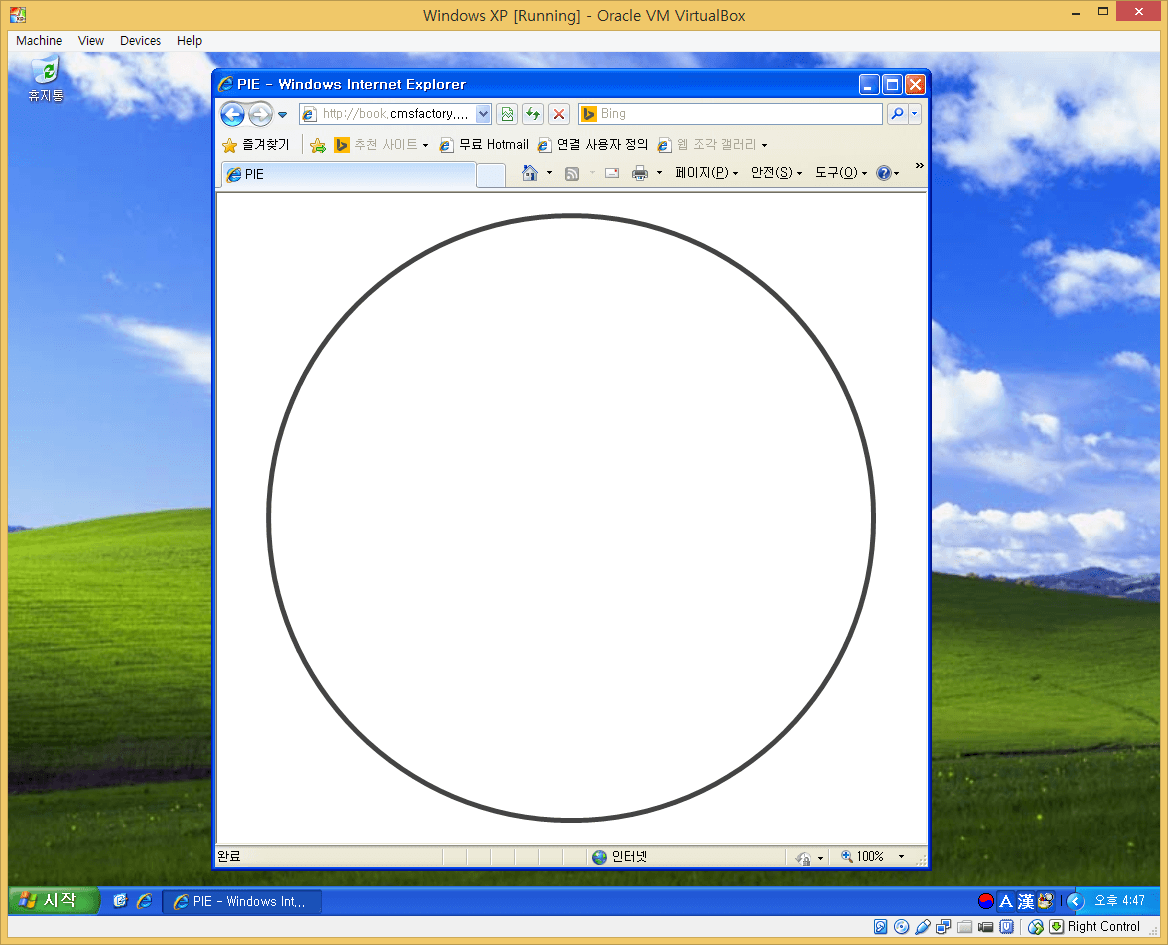Show more toolbar commands chevron
The width and height of the screenshot is (1168, 945).
919,166
